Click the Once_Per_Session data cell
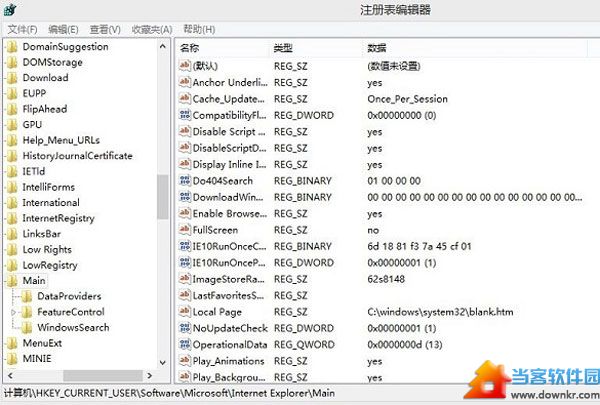 click(x=408, y=99)
